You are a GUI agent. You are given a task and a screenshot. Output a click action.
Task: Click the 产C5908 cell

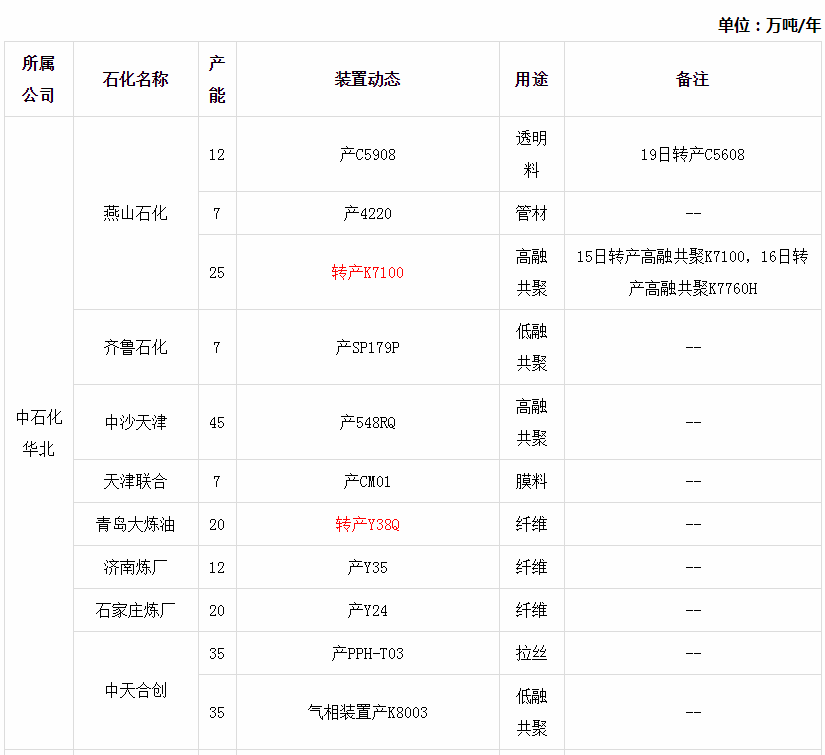click(x=367, y=154)
